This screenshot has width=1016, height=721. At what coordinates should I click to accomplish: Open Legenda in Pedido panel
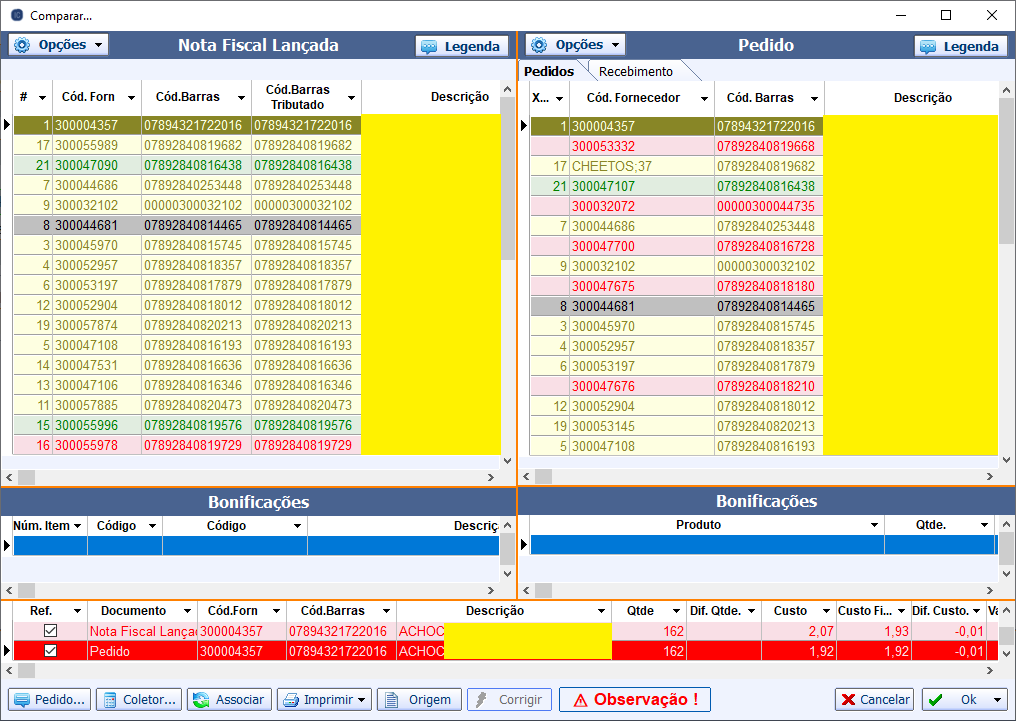point(959,46)
